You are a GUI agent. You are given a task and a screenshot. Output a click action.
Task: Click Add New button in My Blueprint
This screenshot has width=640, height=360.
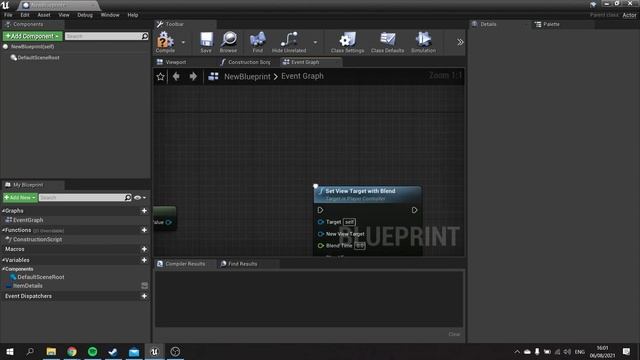pyautogui.click(x=20, y=198)
